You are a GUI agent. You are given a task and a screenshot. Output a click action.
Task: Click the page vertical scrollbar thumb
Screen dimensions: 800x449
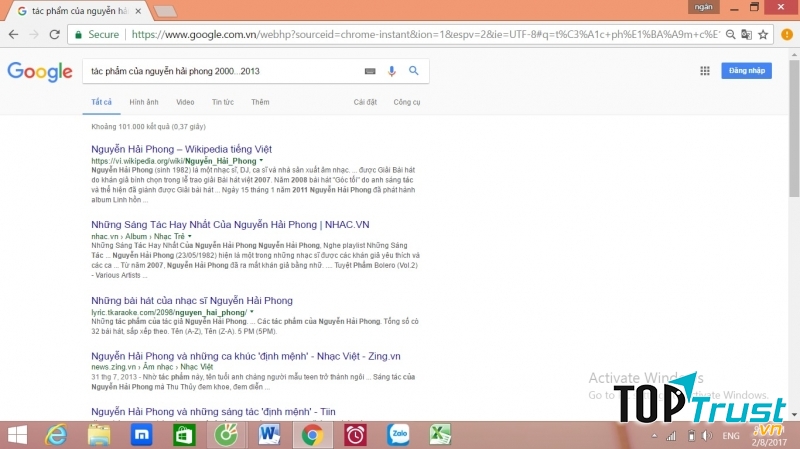(794, 128)
